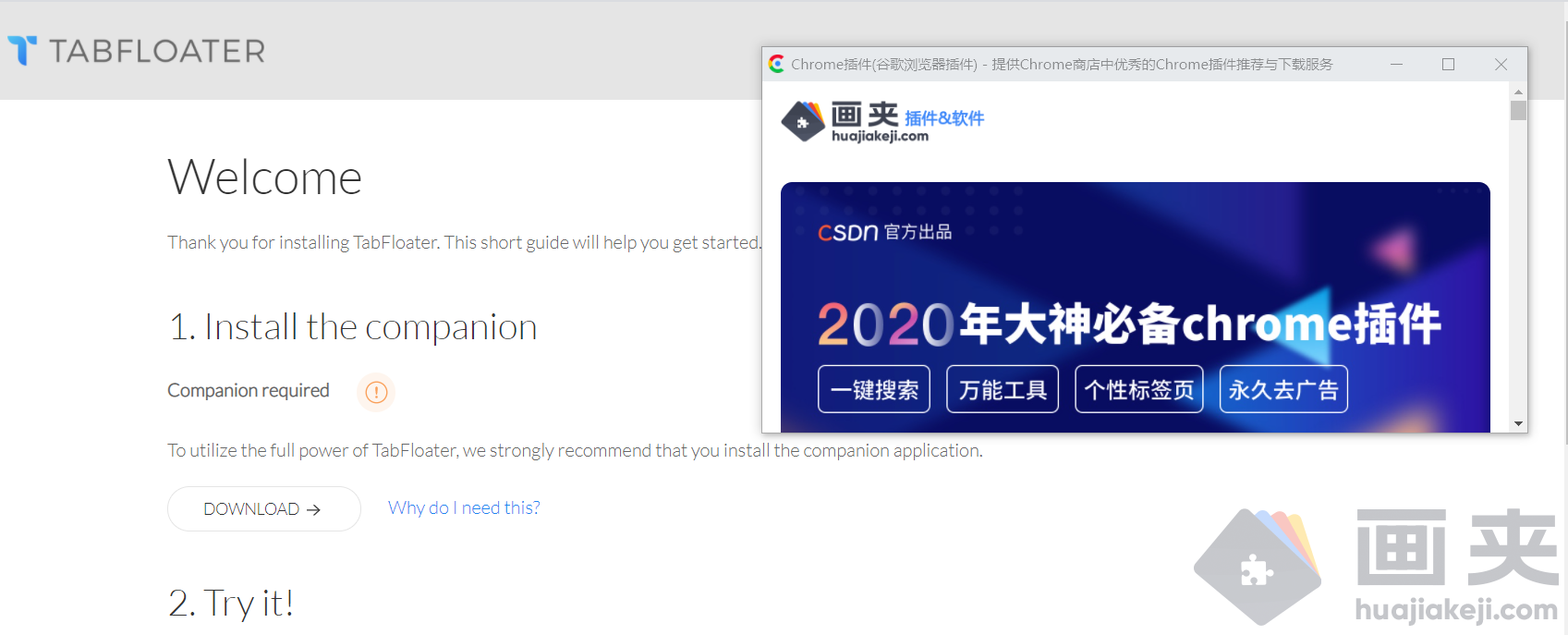This screenshot has height=635, width=1568.
Task: Click the huajiakeji diamond logo in popup
Action: pyautogui.click(x=802, y=122)
